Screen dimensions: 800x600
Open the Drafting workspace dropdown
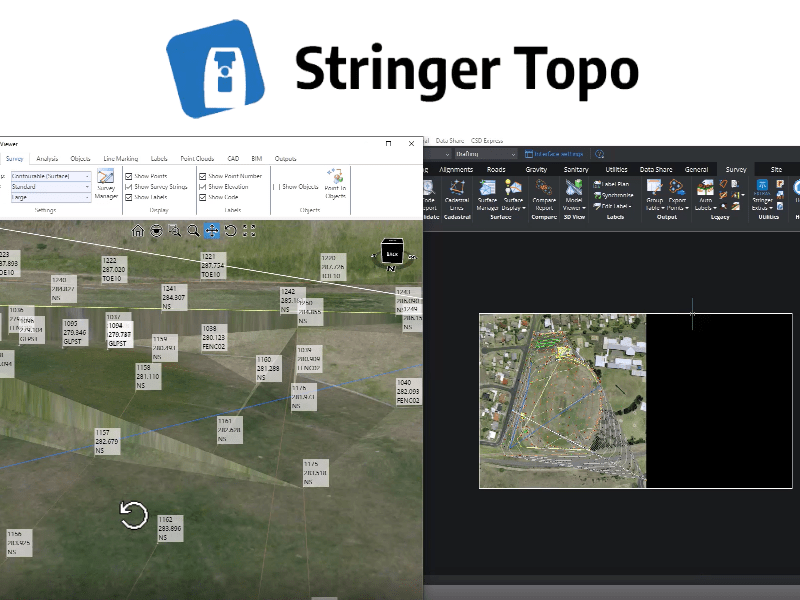(x=486, y=154)
